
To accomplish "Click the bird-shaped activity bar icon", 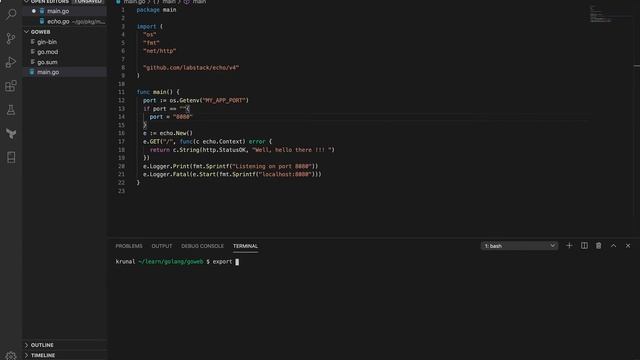I will click(x=11, y=133).
